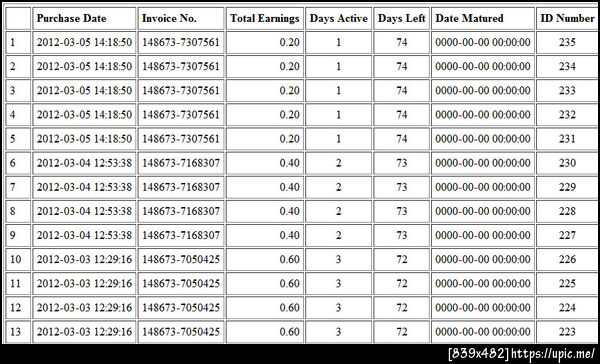Screen dimensions: 600x364
Task: Click purchase date in row 8
Action: (84, 211)
